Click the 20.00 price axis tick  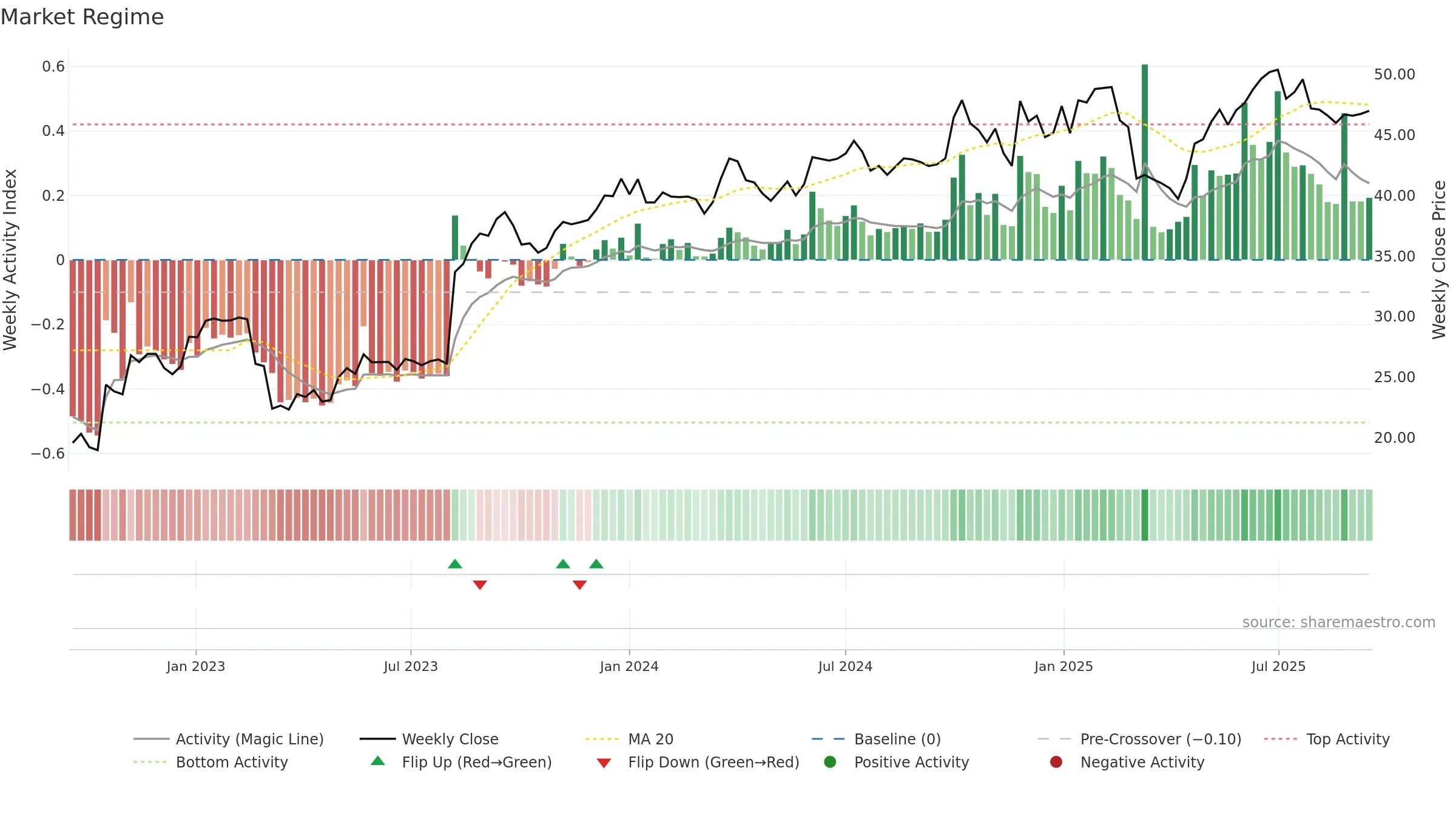(1395, 437)
